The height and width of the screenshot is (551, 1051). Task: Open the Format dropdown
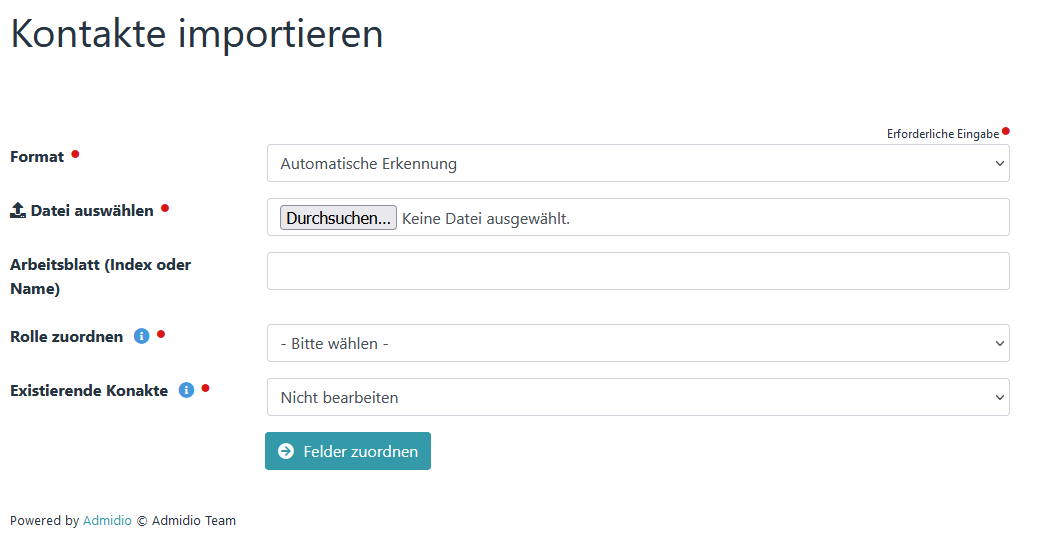click(x=638, y=164)
